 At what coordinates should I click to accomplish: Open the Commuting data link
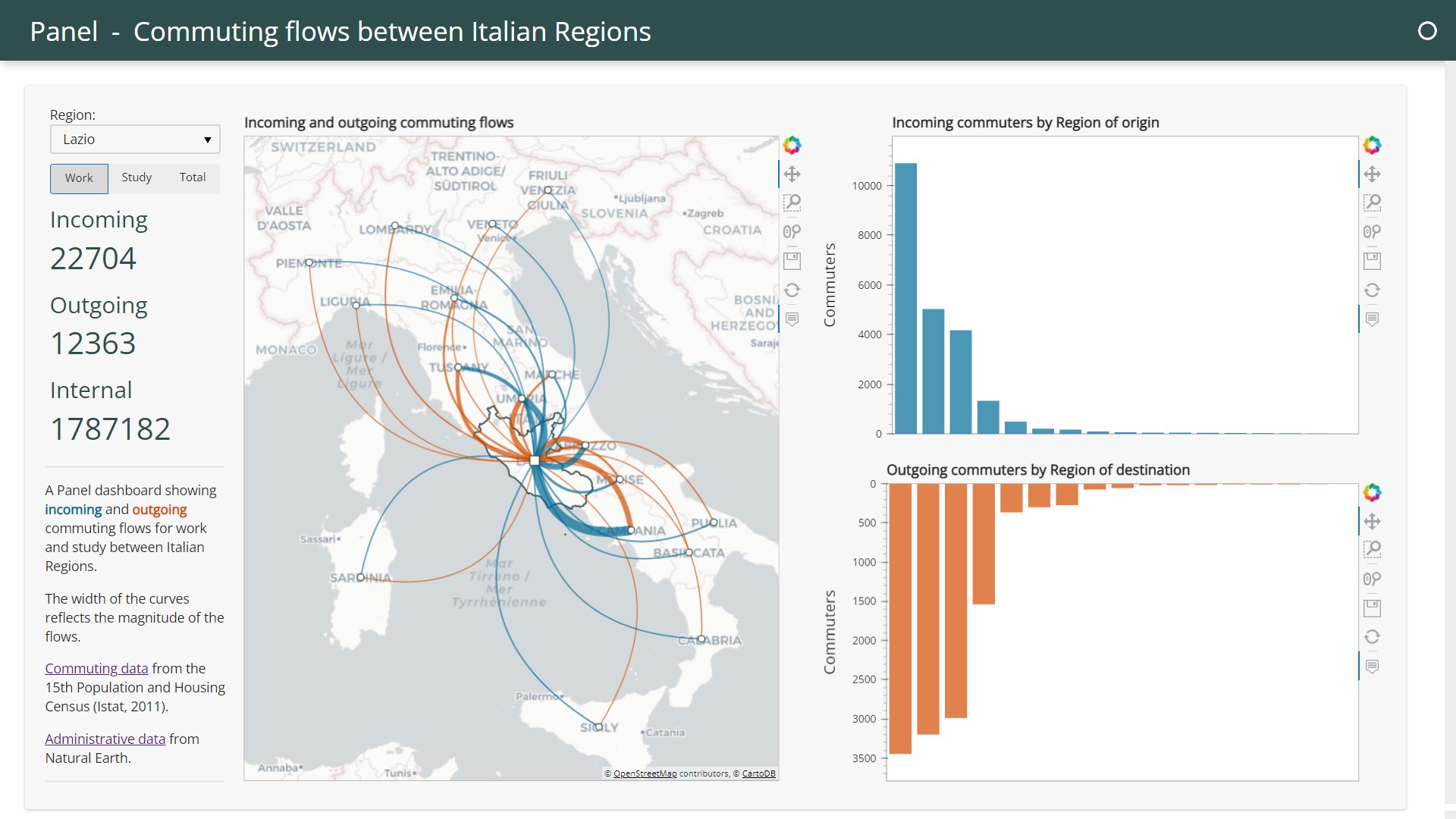96,668
